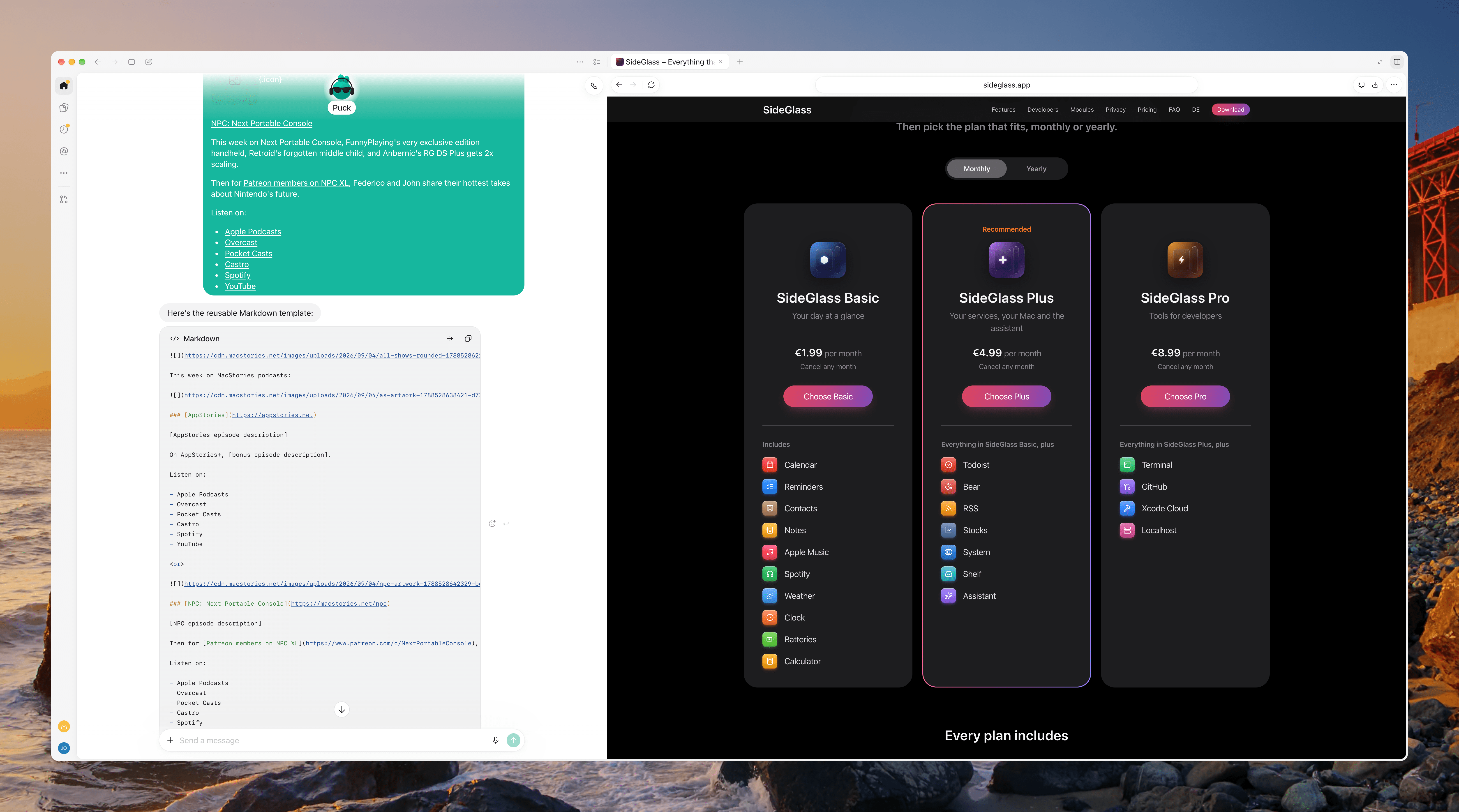Show more sidebar items via the ellipsis
Screen dimensions: 1459x812
[64, 173]
